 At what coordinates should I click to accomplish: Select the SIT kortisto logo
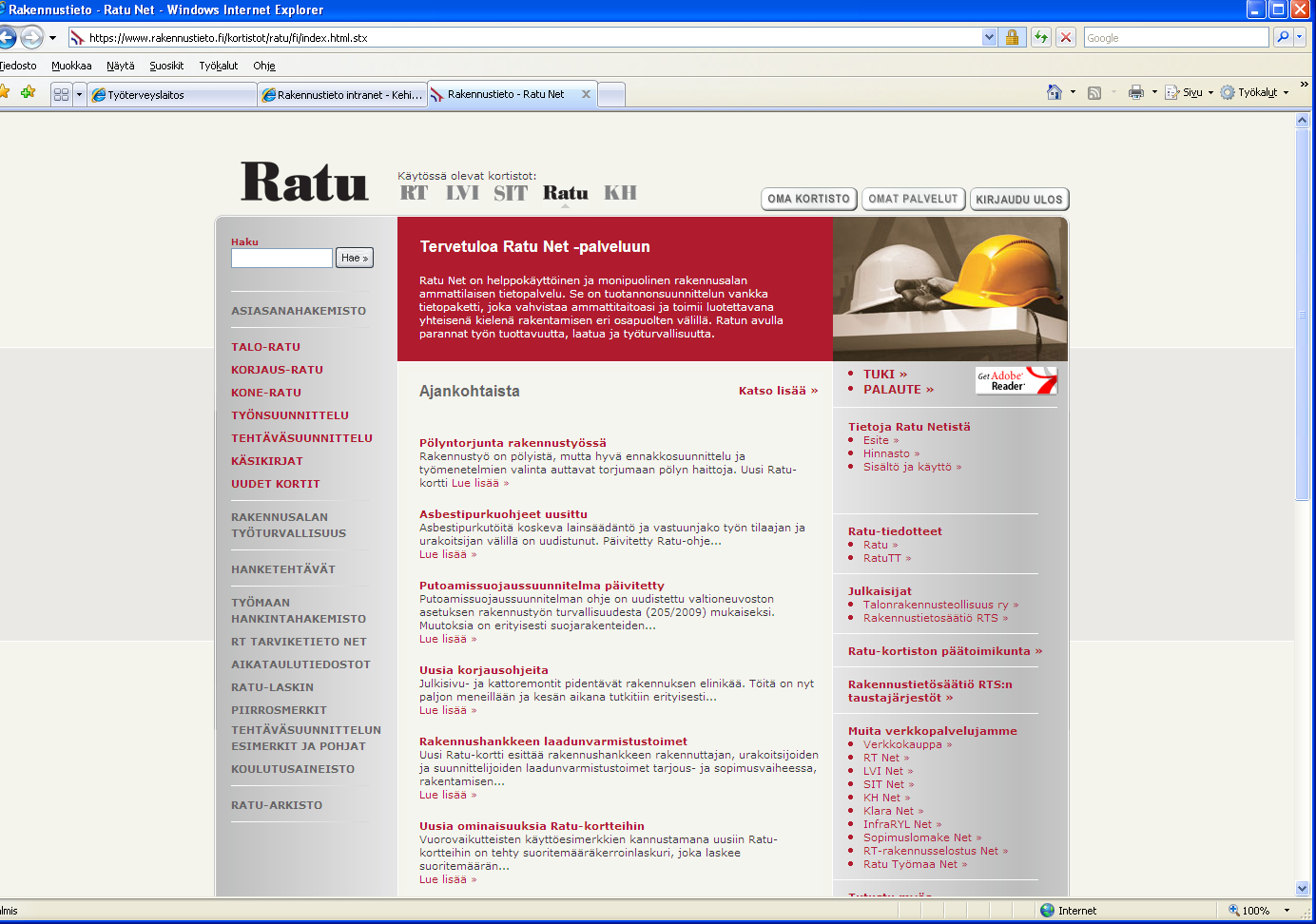pos(511,193)
